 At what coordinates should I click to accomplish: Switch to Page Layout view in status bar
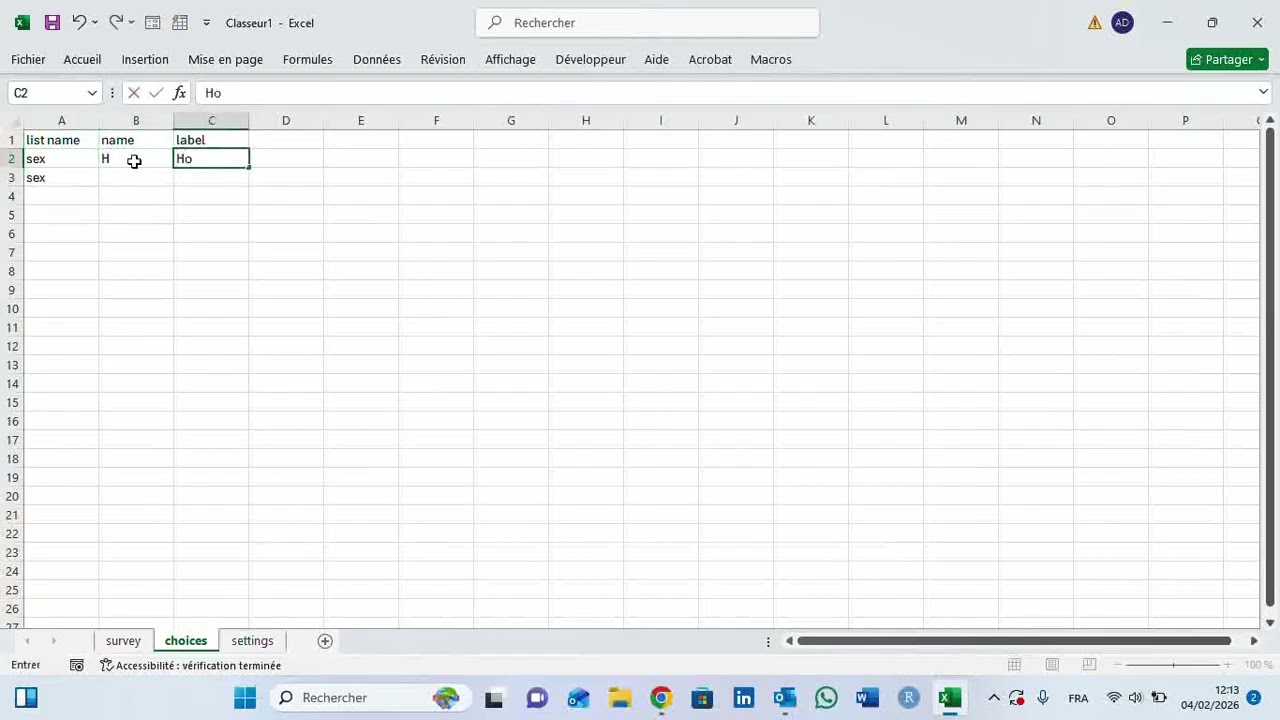point(1052,665)
